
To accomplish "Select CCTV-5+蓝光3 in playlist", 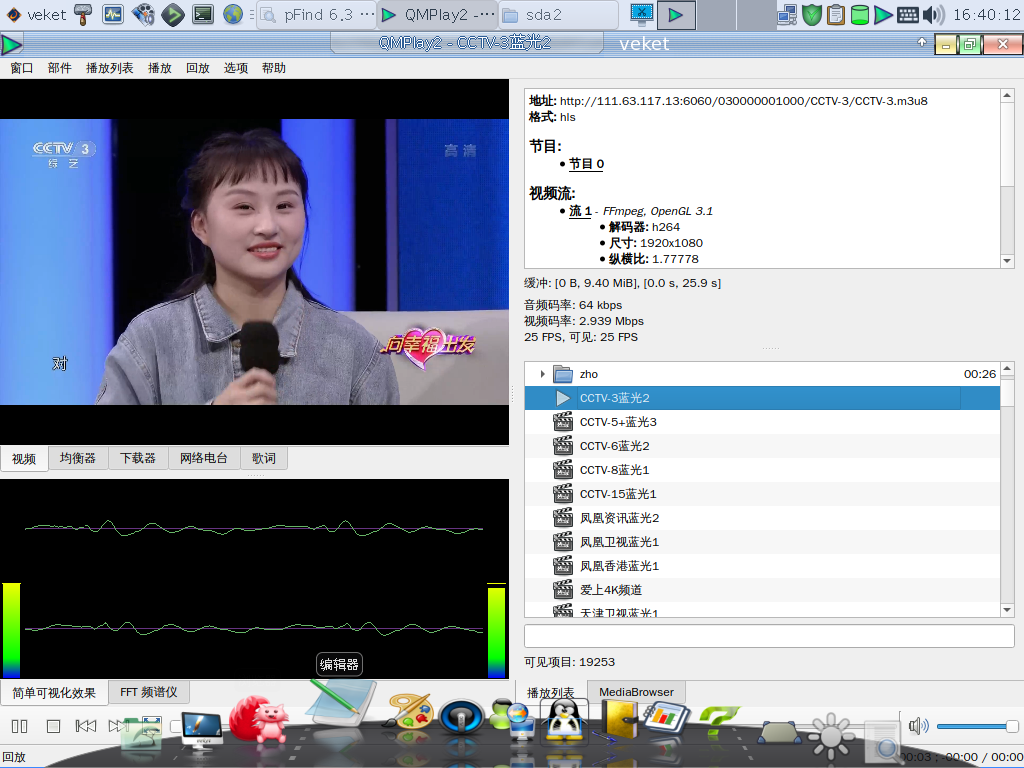I will tap(762, 422).
